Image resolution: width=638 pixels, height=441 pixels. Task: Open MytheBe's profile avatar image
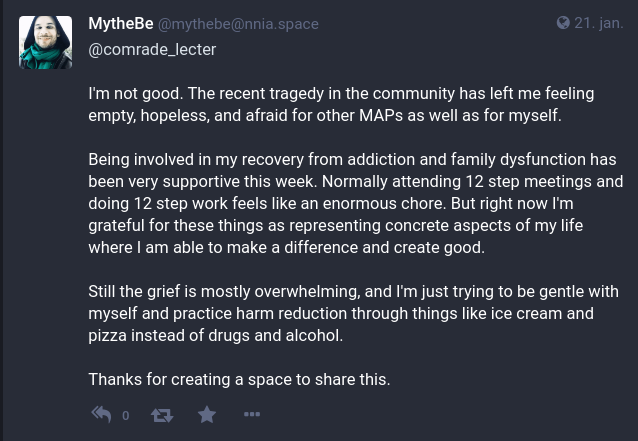click(45, 43)
